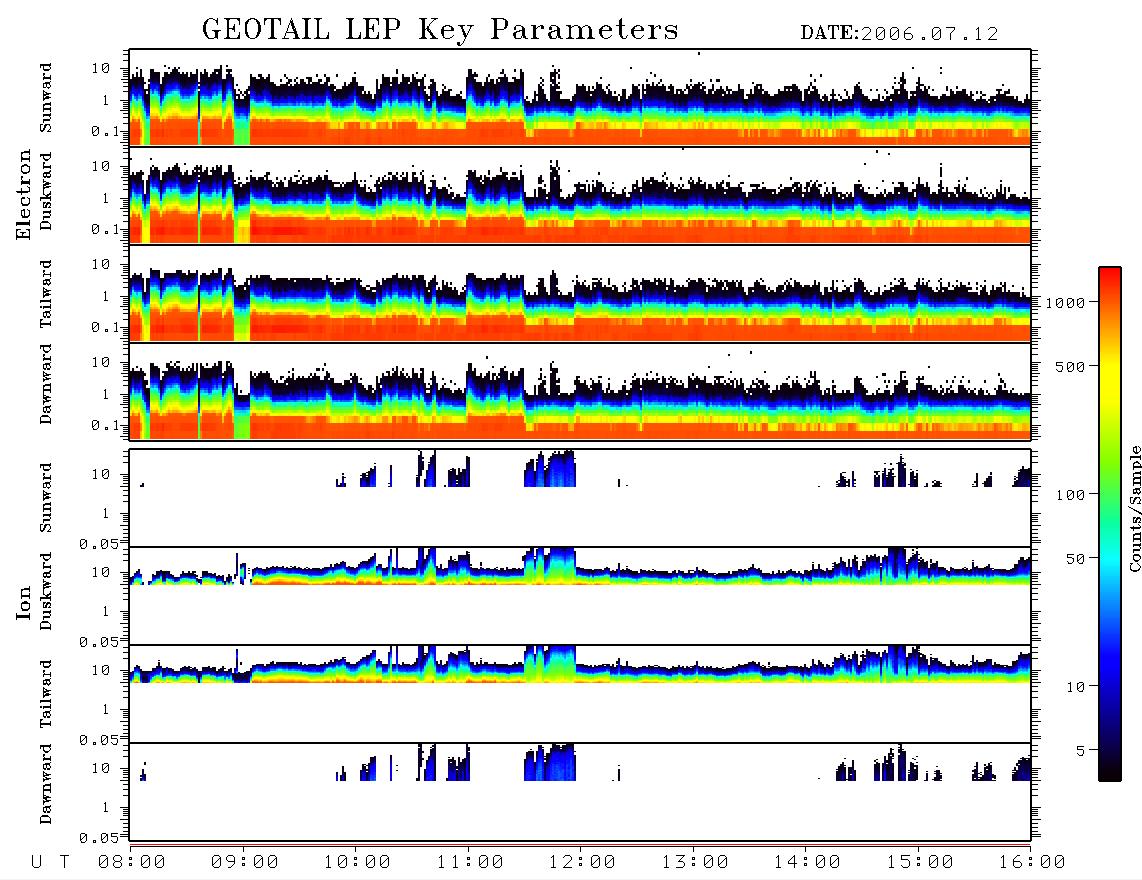Click '0.05' tick of Ion Dawnward panel

click(x=98, y=838)
